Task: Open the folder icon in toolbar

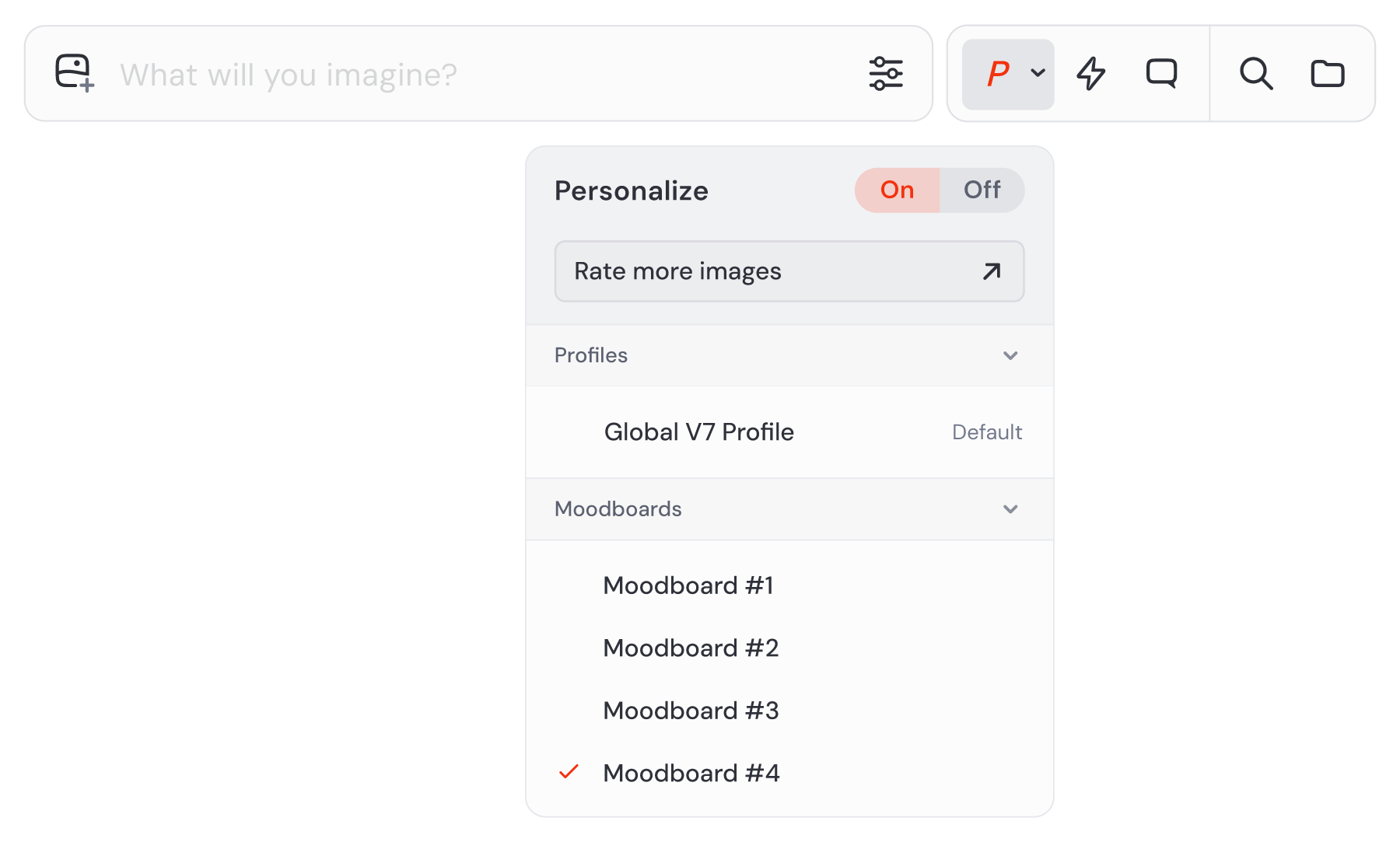Action: tap(1327, 74)
